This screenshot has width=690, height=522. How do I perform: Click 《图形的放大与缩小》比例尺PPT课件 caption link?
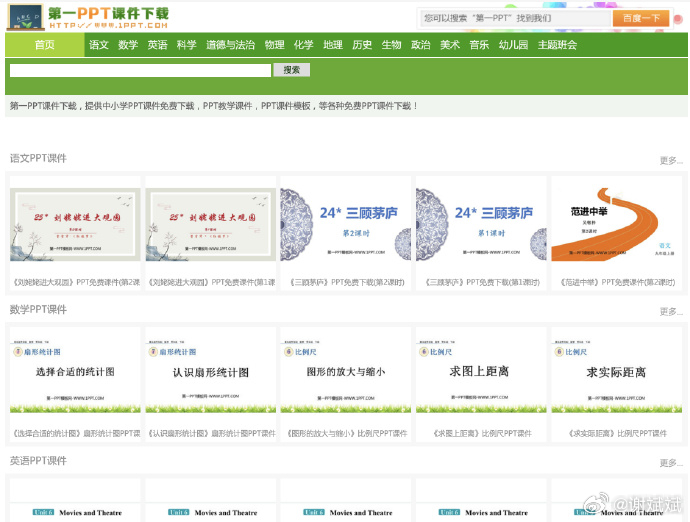pos(347,434)
